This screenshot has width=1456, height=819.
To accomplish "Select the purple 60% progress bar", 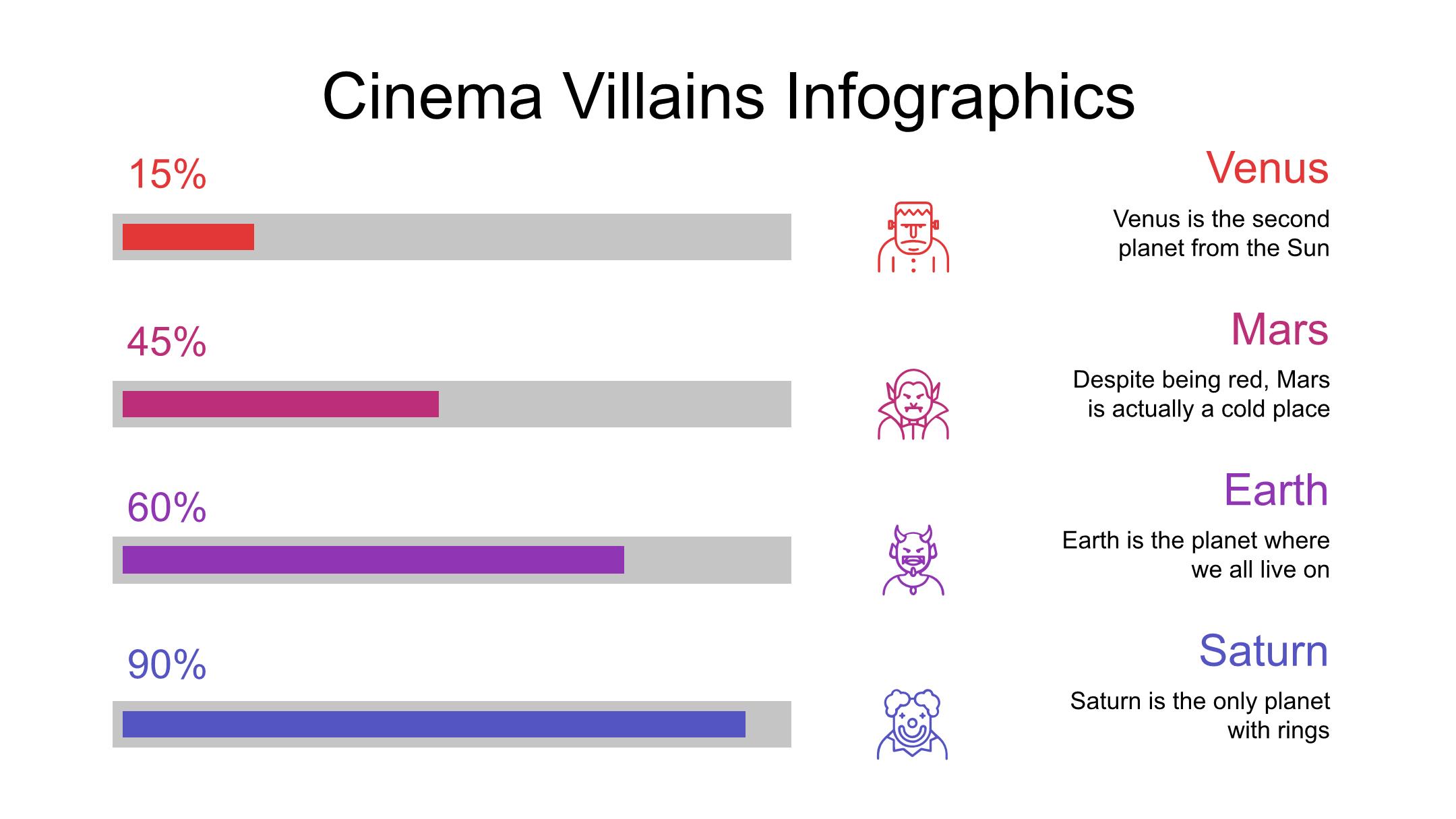I will (373, 560).
